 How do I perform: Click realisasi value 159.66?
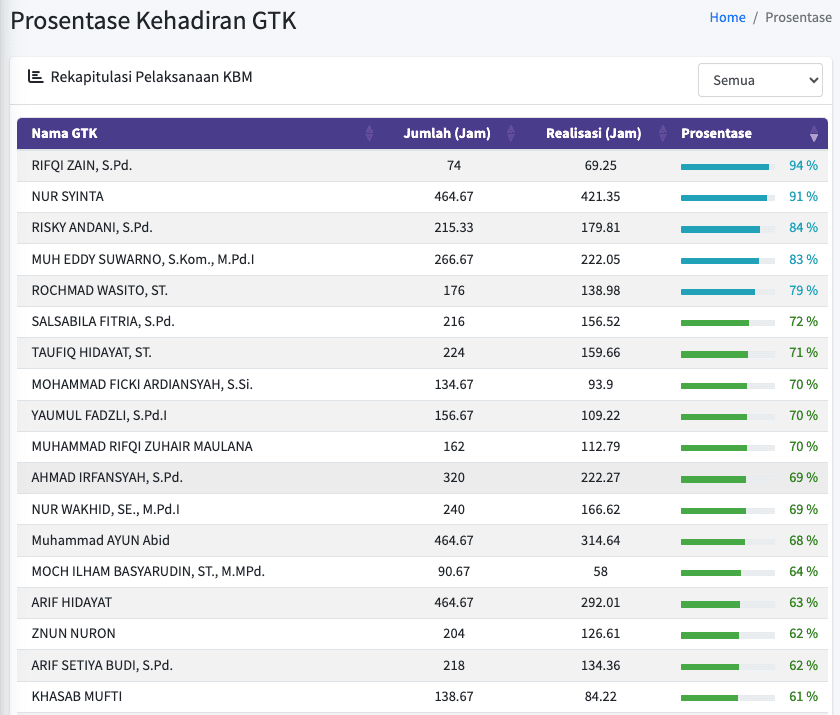click(601, 352)
